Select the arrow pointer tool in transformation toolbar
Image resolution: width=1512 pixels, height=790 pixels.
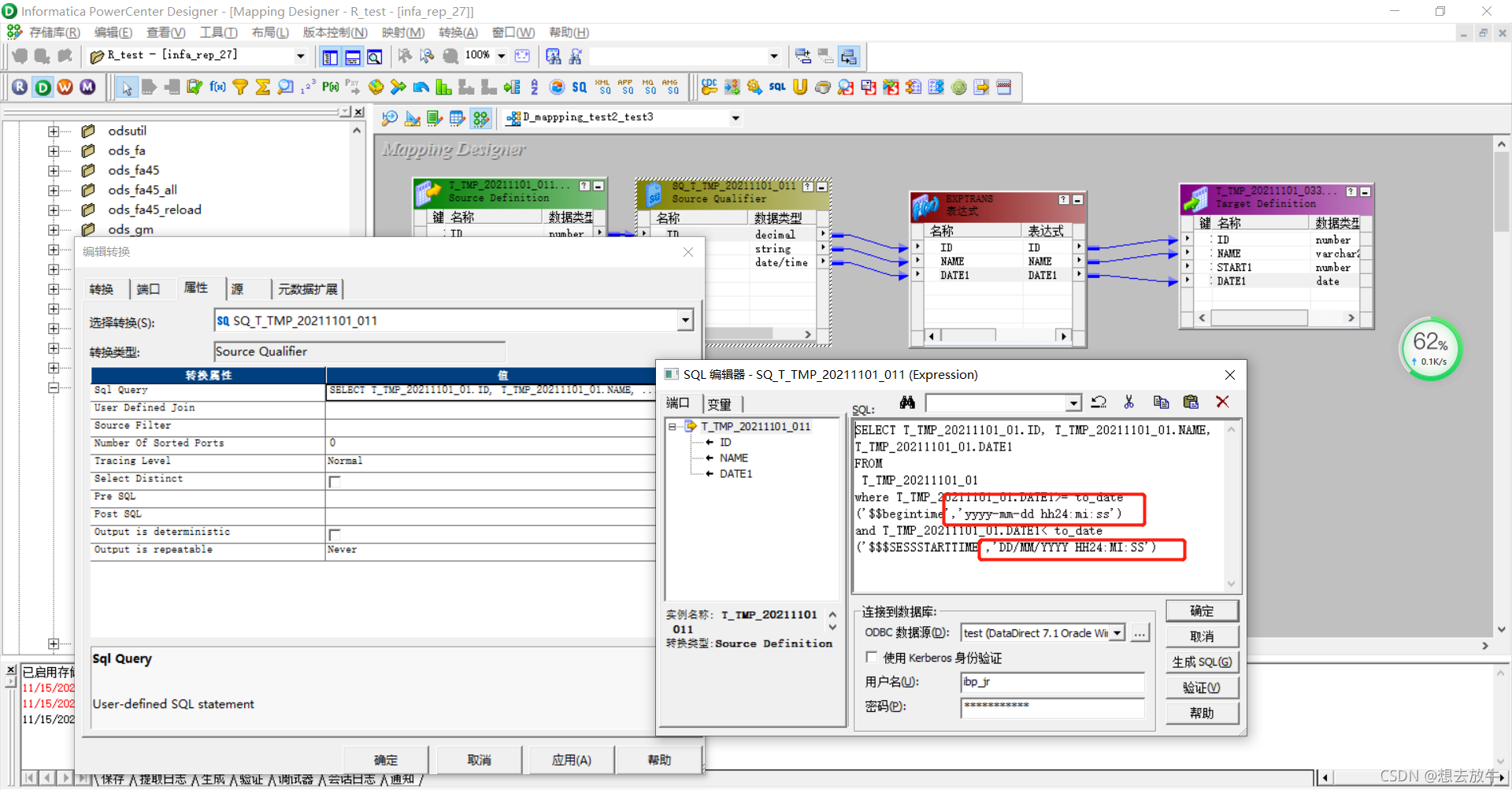[126, 87]
